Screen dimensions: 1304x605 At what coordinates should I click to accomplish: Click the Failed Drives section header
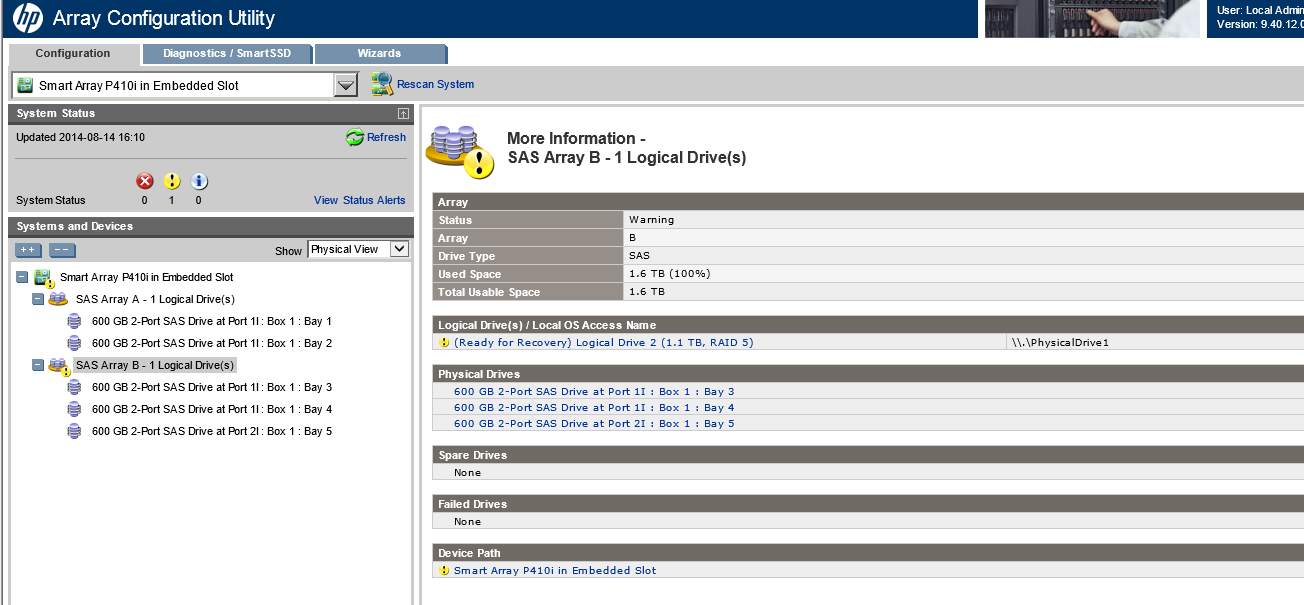click(868, 504)
